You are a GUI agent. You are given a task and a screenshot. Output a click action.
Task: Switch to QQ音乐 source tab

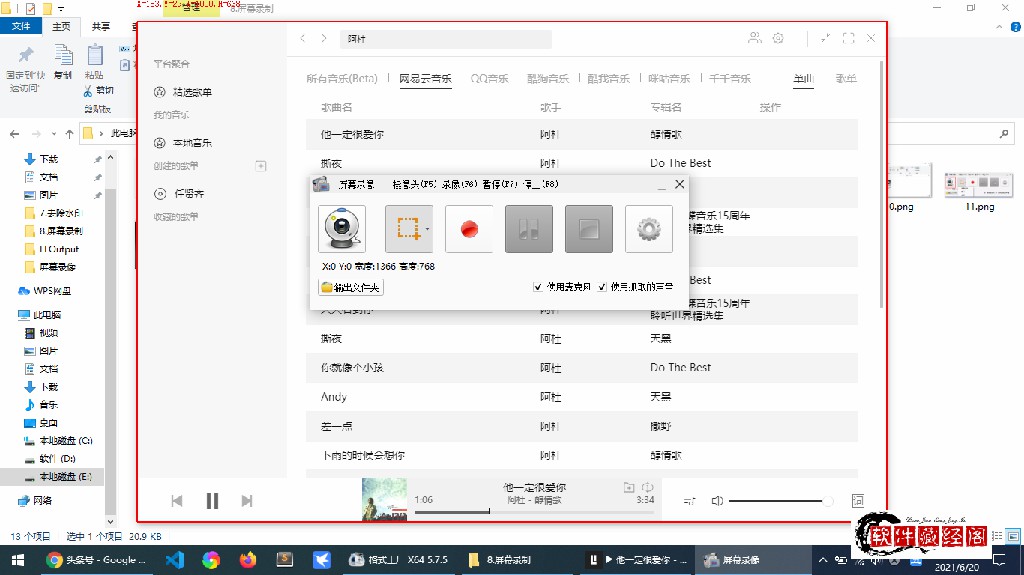489,78
